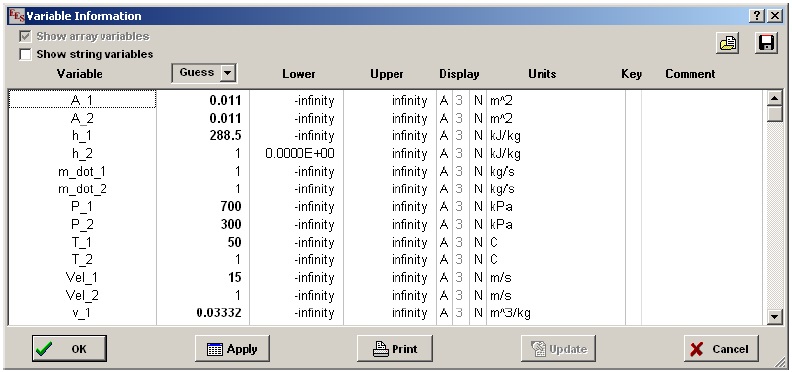
Task: Click the display digits 3 for h_1
Action: 459,136
